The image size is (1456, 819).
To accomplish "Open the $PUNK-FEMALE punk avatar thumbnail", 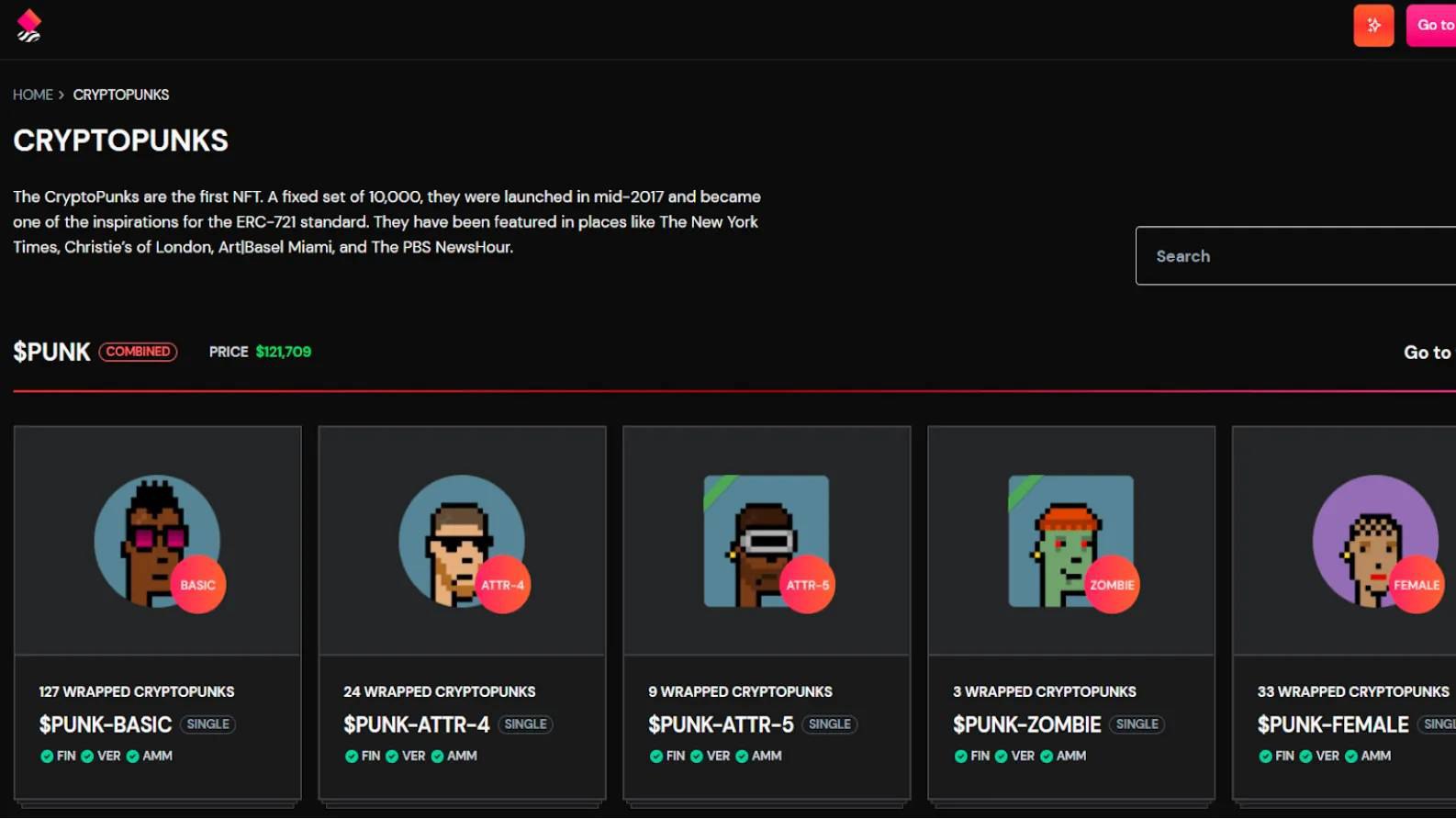I will tap(1375, 541).
